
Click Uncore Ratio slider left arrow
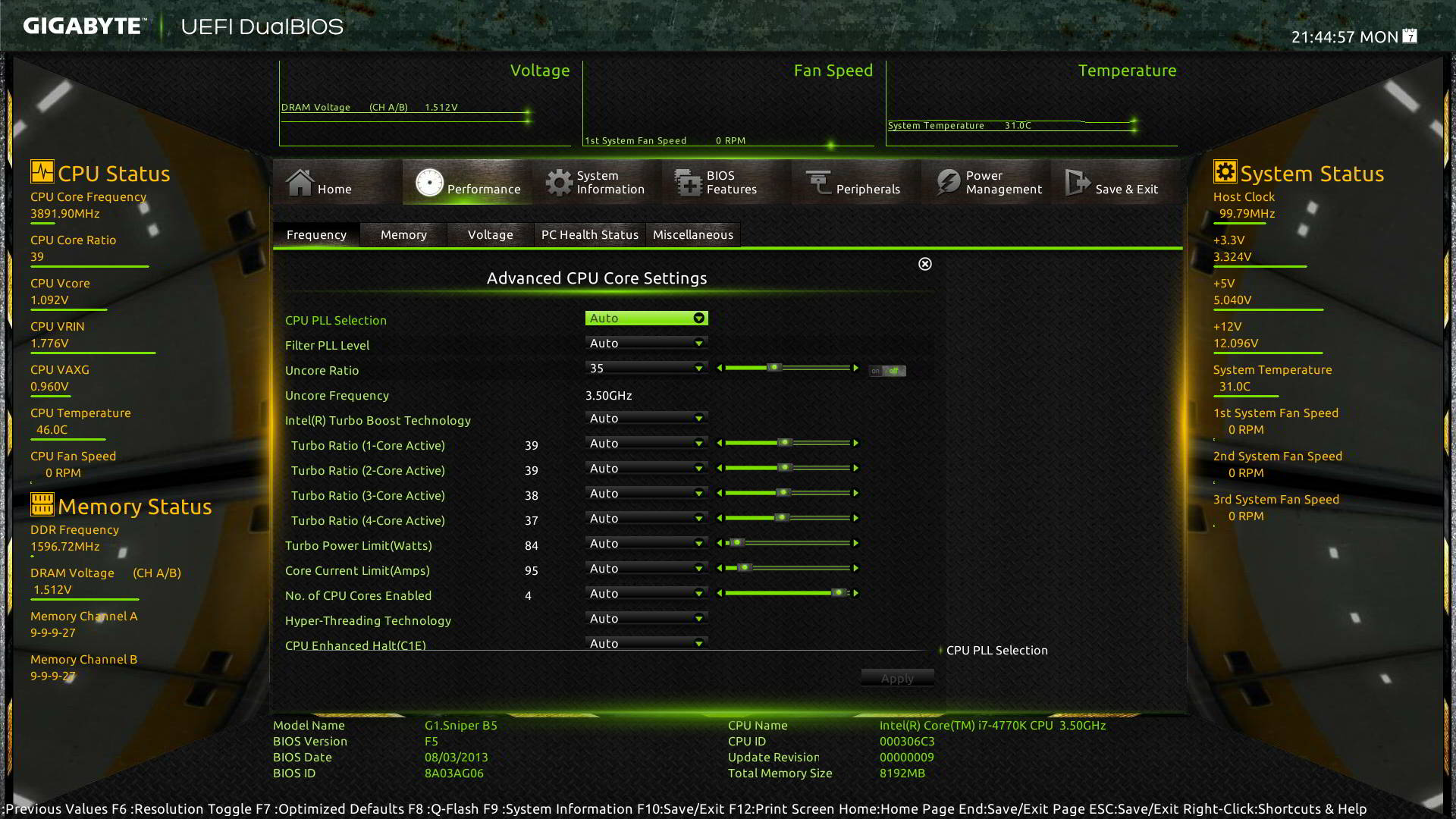(720, 368)
